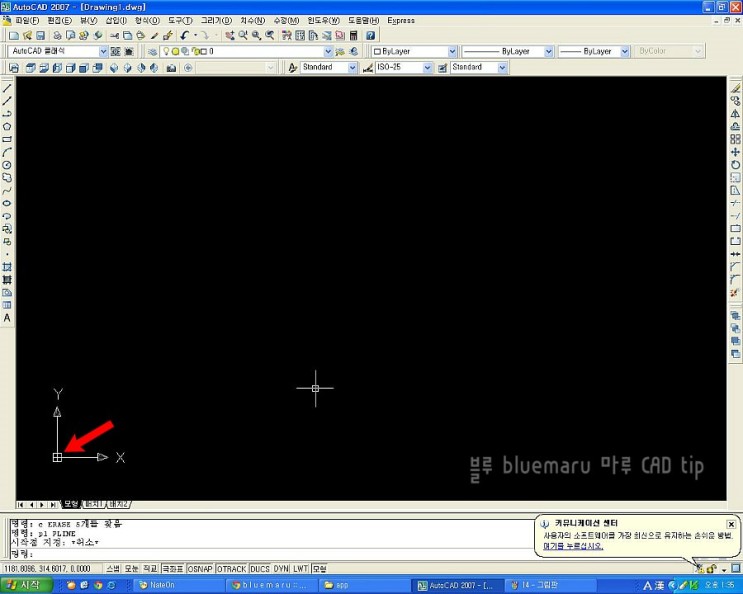This screenshot has width=743, height=594.
Task: Click the New drawing icon
Action: (x=14, y=36)
